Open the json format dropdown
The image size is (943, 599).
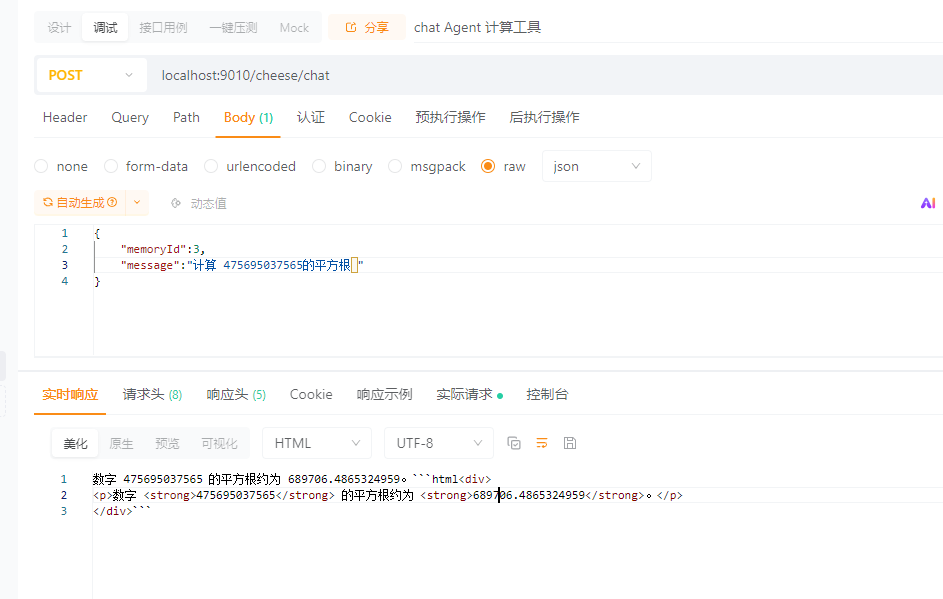point(597,166)
